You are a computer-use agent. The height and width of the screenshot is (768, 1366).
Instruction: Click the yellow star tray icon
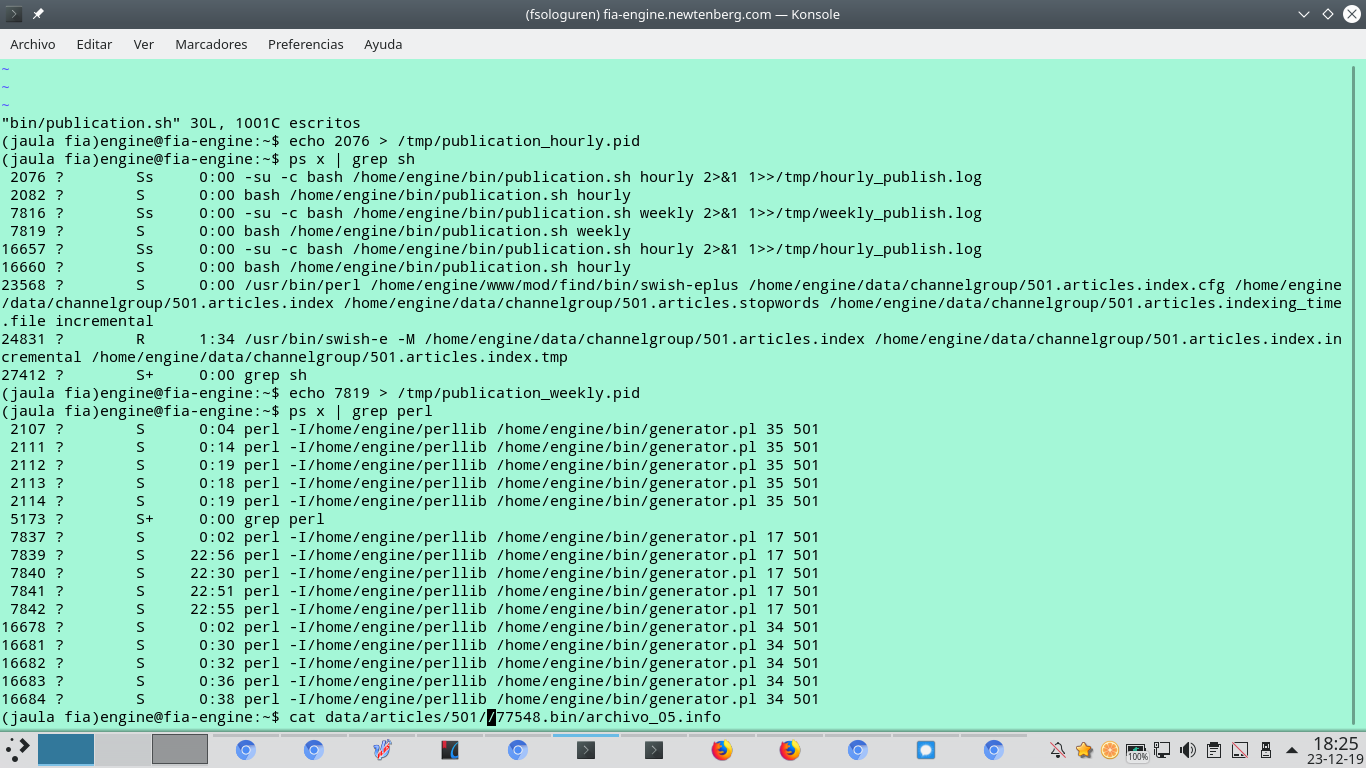coord(1084,750)
